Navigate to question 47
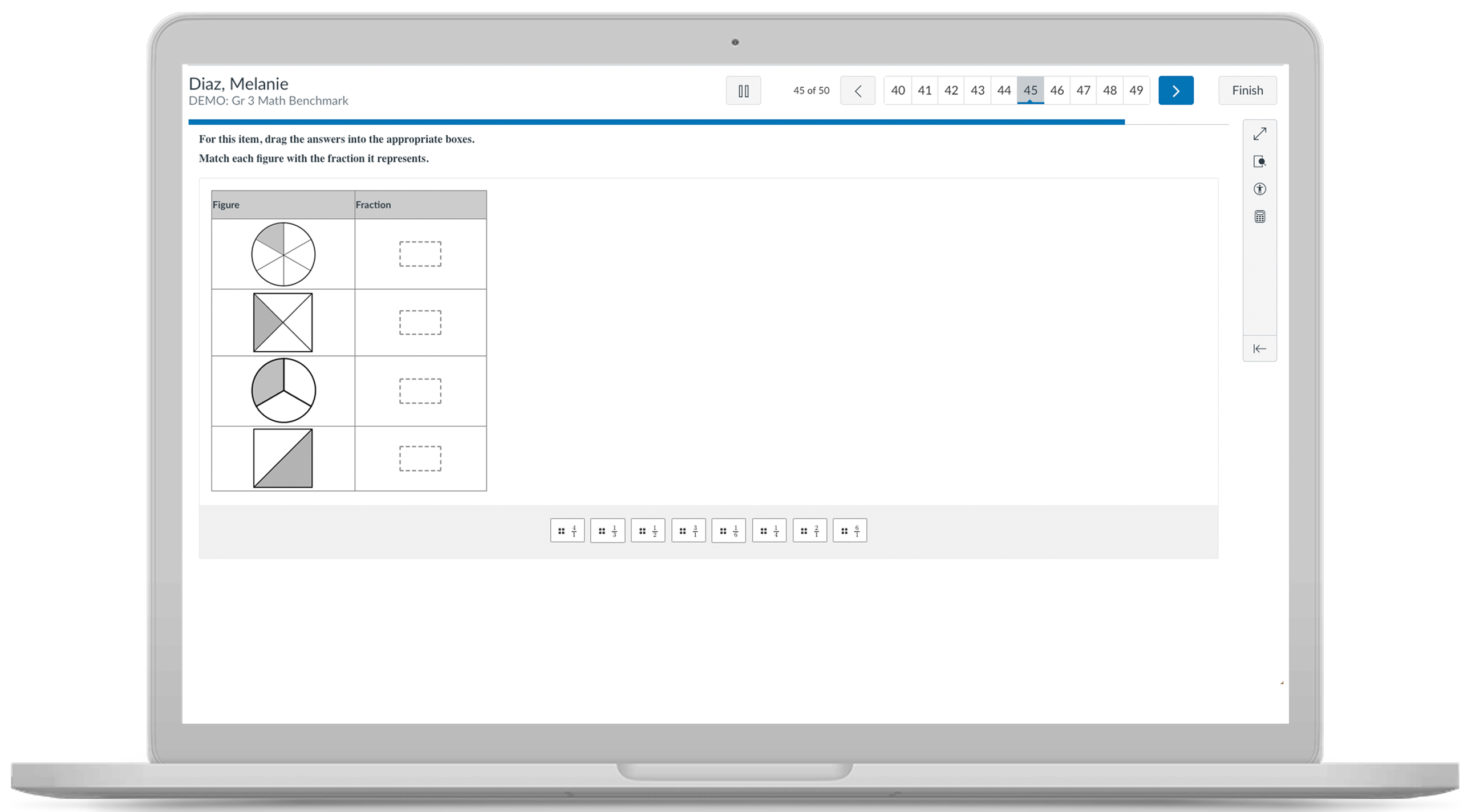 coord(1083,90)
